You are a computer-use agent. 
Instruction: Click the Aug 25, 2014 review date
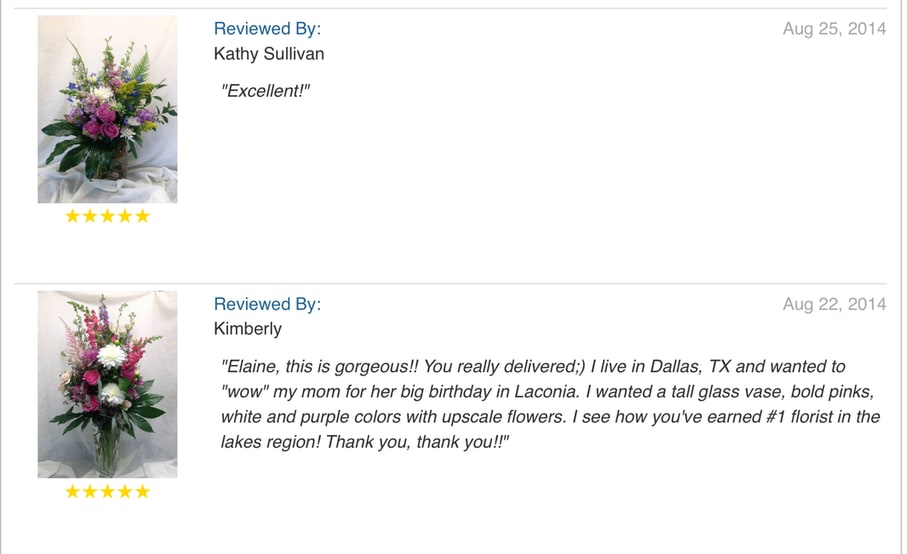(x=834, y=29)
